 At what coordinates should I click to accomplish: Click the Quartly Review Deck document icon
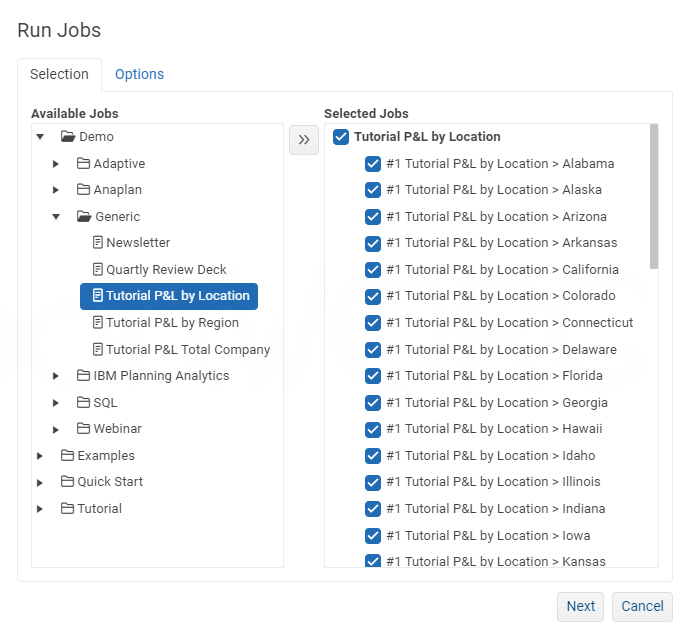click(98, 270)
